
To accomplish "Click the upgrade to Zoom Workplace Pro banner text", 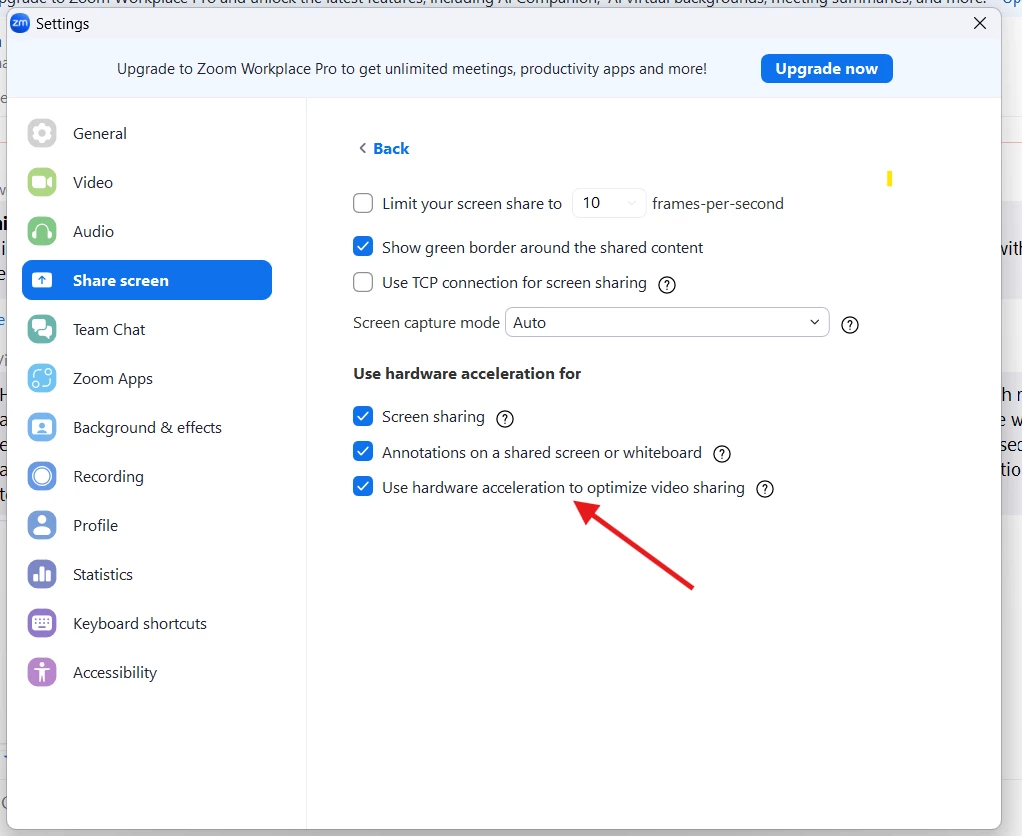I will 412,69.
